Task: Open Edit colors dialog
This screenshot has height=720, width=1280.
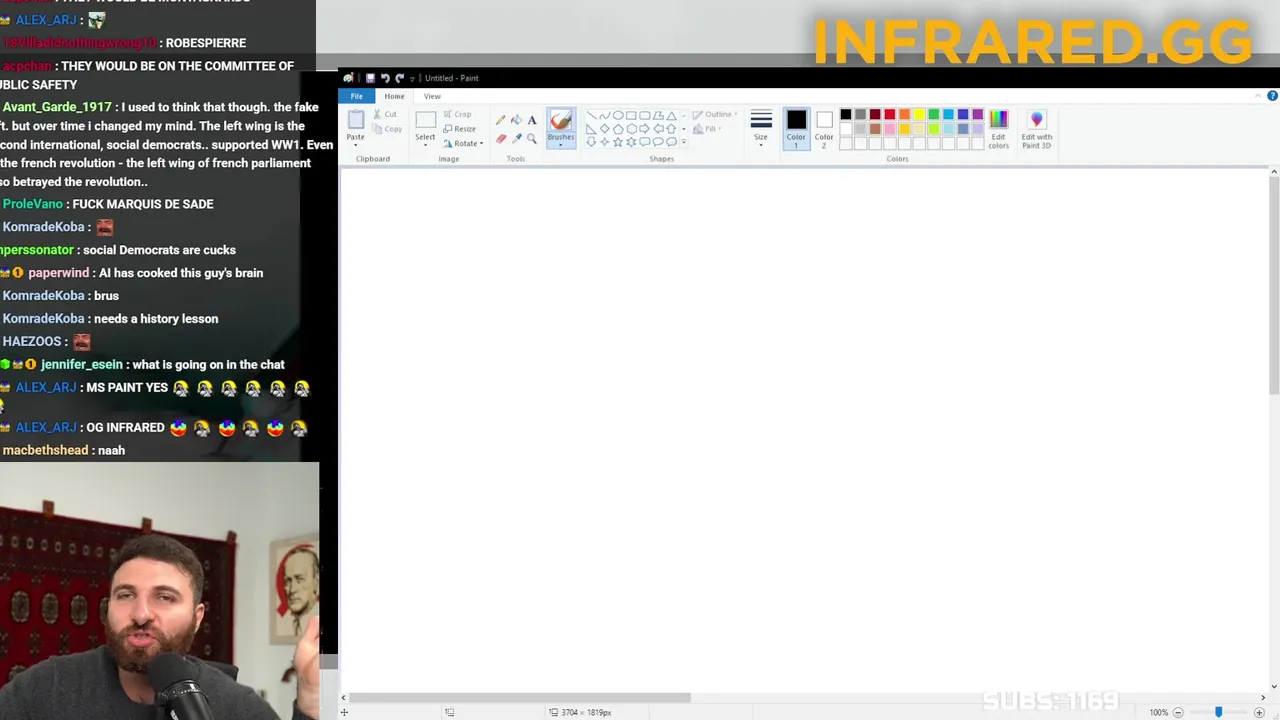Action: pos(998,130)
